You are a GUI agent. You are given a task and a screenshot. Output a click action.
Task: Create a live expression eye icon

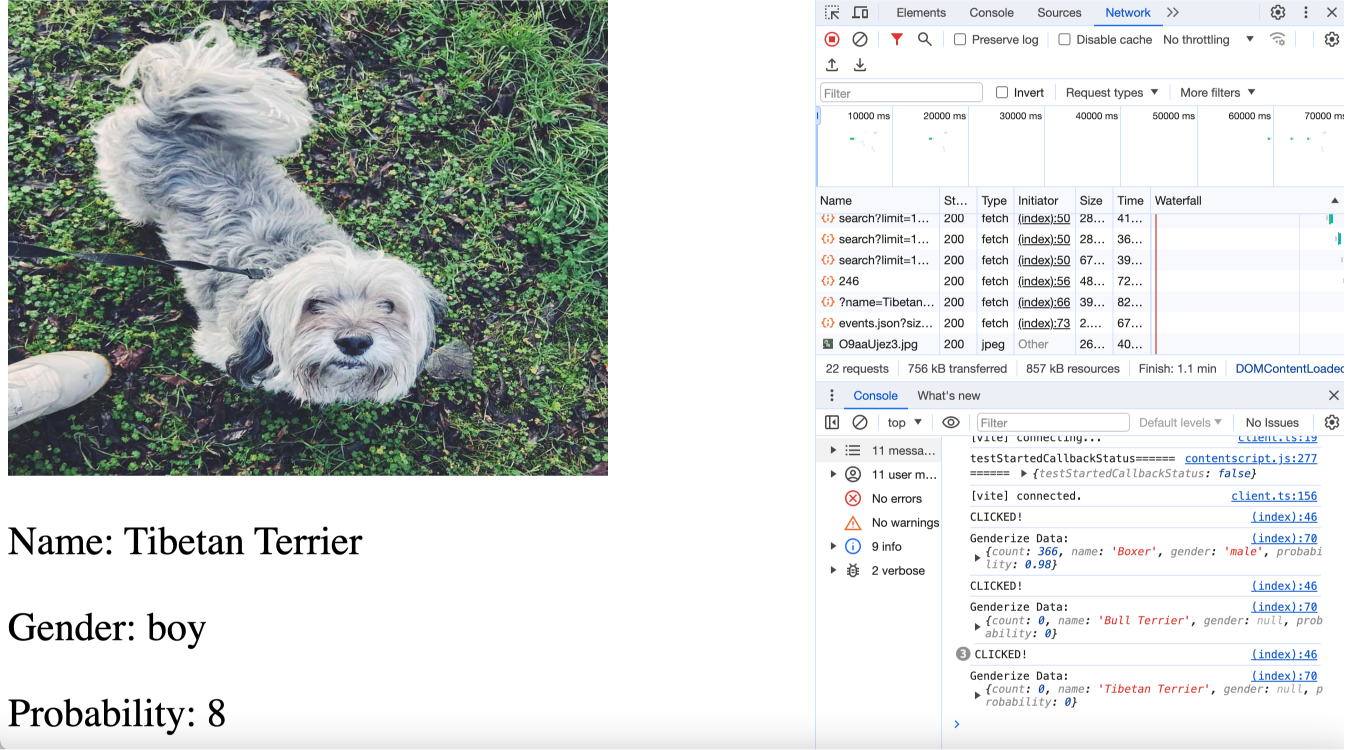coord(951,423)
